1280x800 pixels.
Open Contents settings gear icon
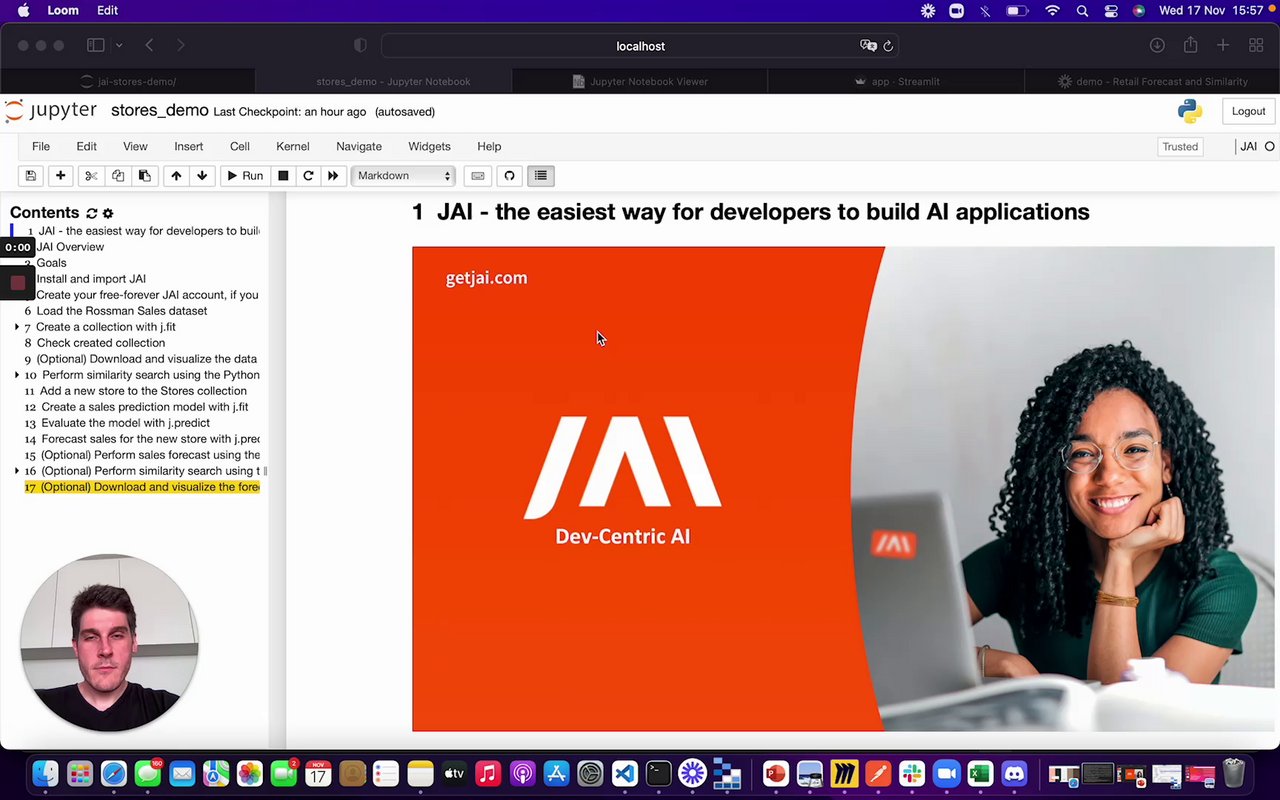point(108,213)
